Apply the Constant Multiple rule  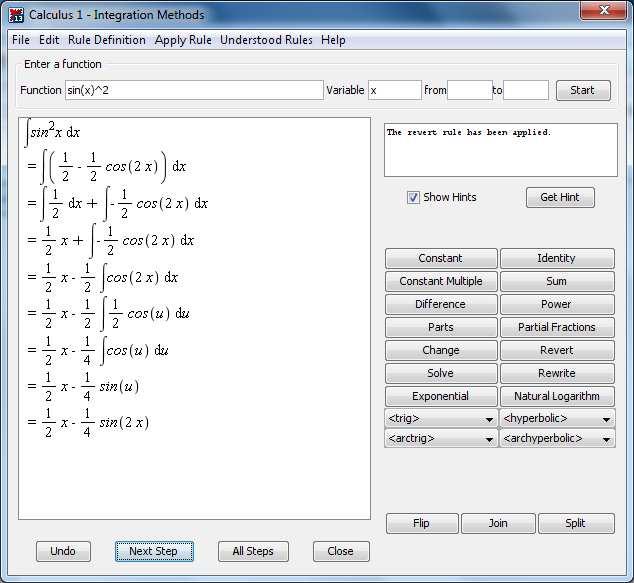441,281
